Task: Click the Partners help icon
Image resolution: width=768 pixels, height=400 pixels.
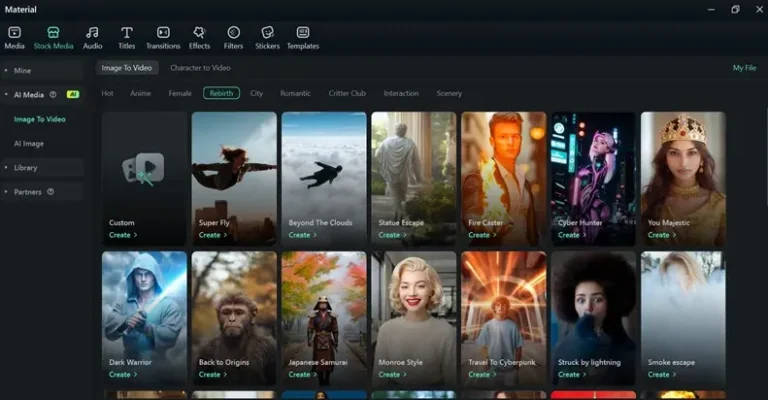Action: (x=50, y=192)
